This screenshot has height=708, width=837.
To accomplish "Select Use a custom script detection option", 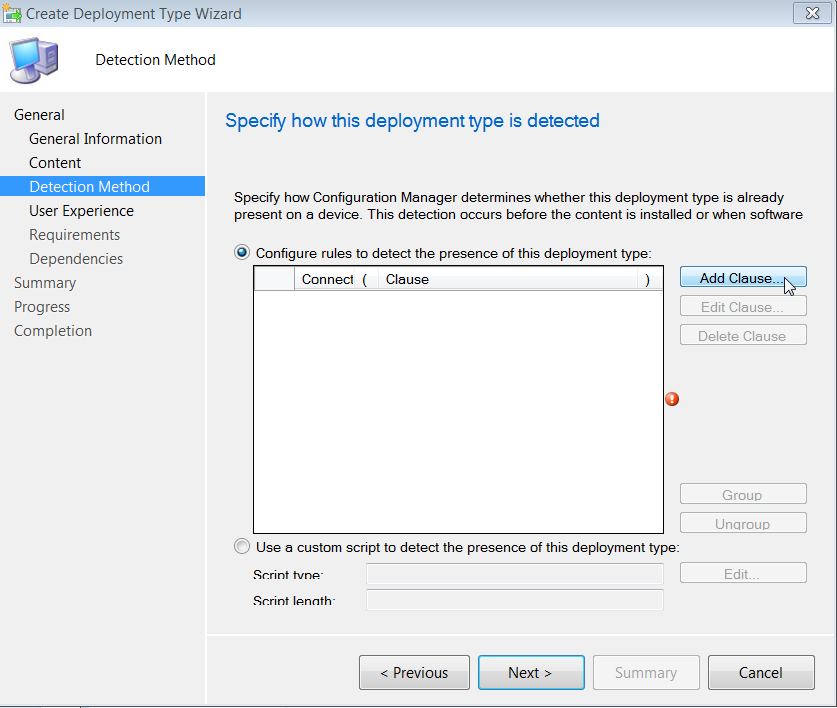I will 241,546.
